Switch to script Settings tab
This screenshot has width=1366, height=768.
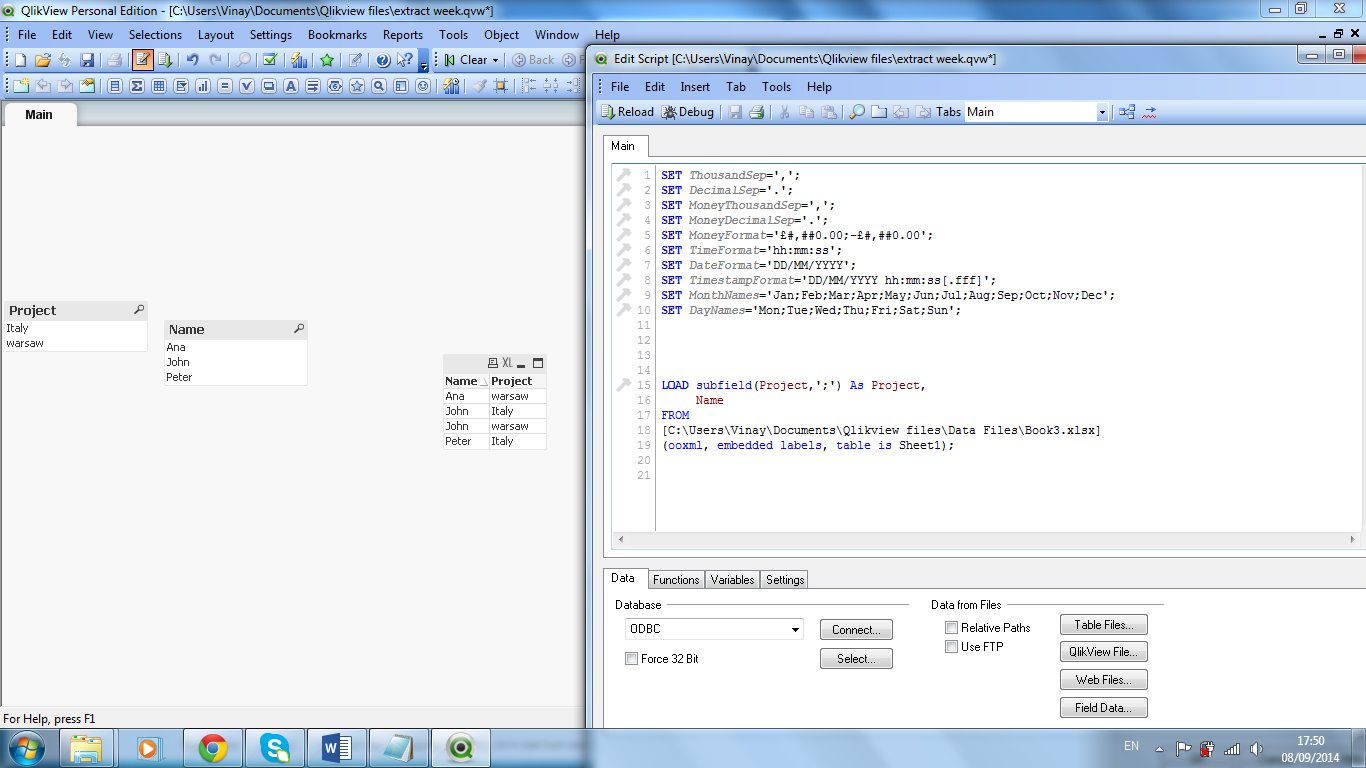click(x=785, y=580)
